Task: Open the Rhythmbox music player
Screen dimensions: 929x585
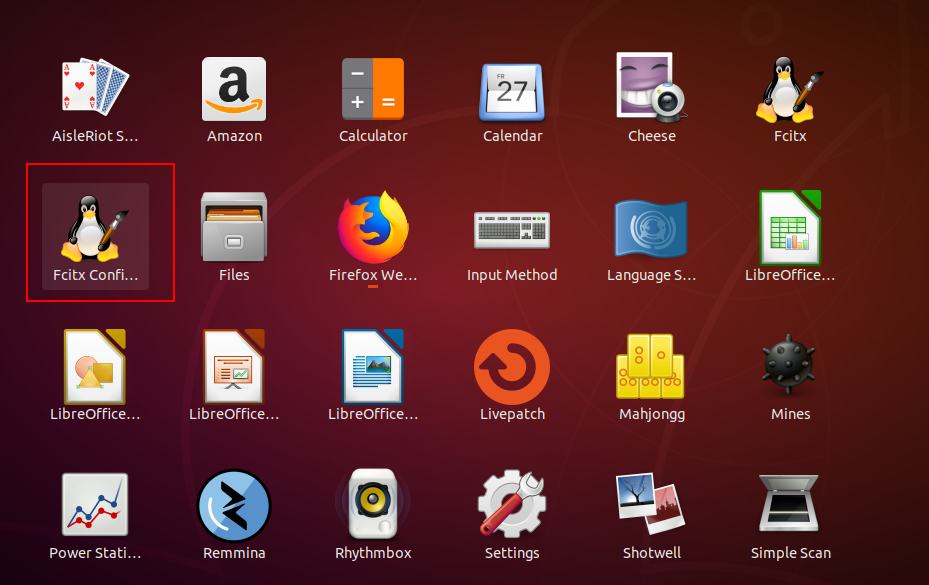Action: [373, 505]
